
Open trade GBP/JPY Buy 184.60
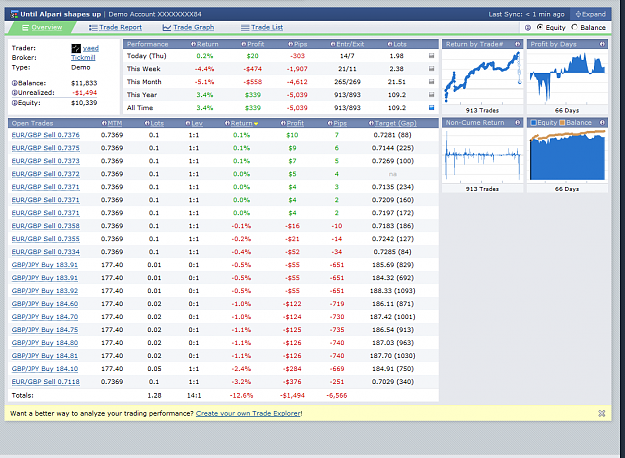[x=45, y=304]
